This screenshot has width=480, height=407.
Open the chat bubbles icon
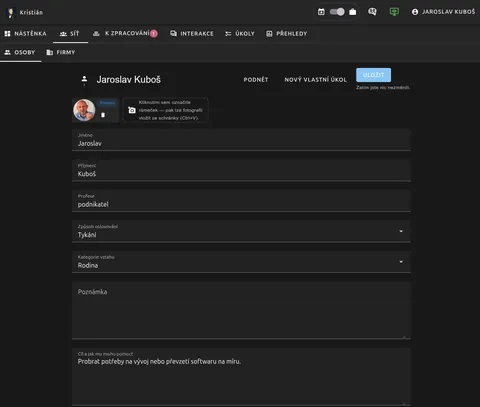(372, 12)
